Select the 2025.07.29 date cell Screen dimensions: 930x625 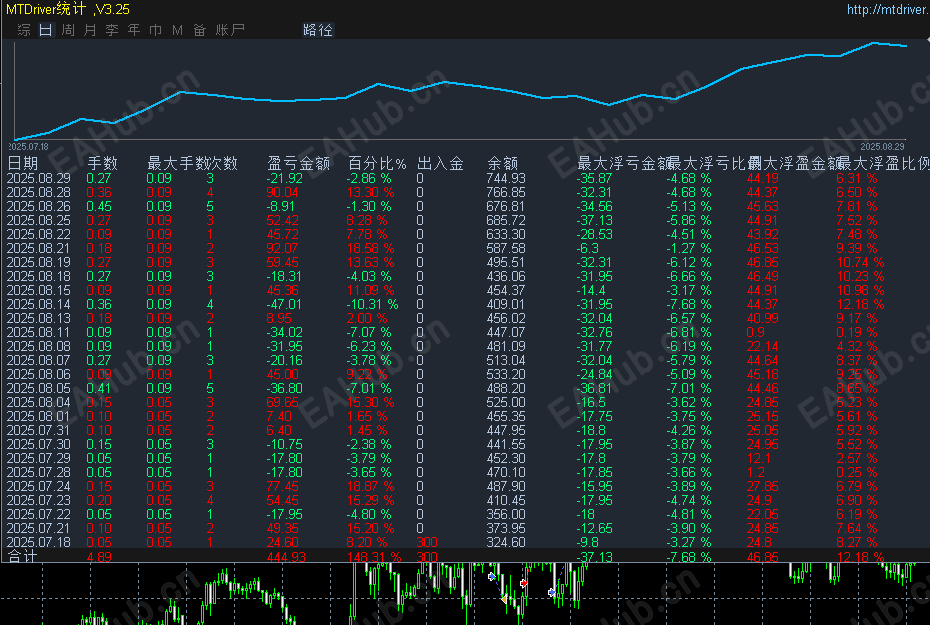pyautogui.click(x=39, y=458)
